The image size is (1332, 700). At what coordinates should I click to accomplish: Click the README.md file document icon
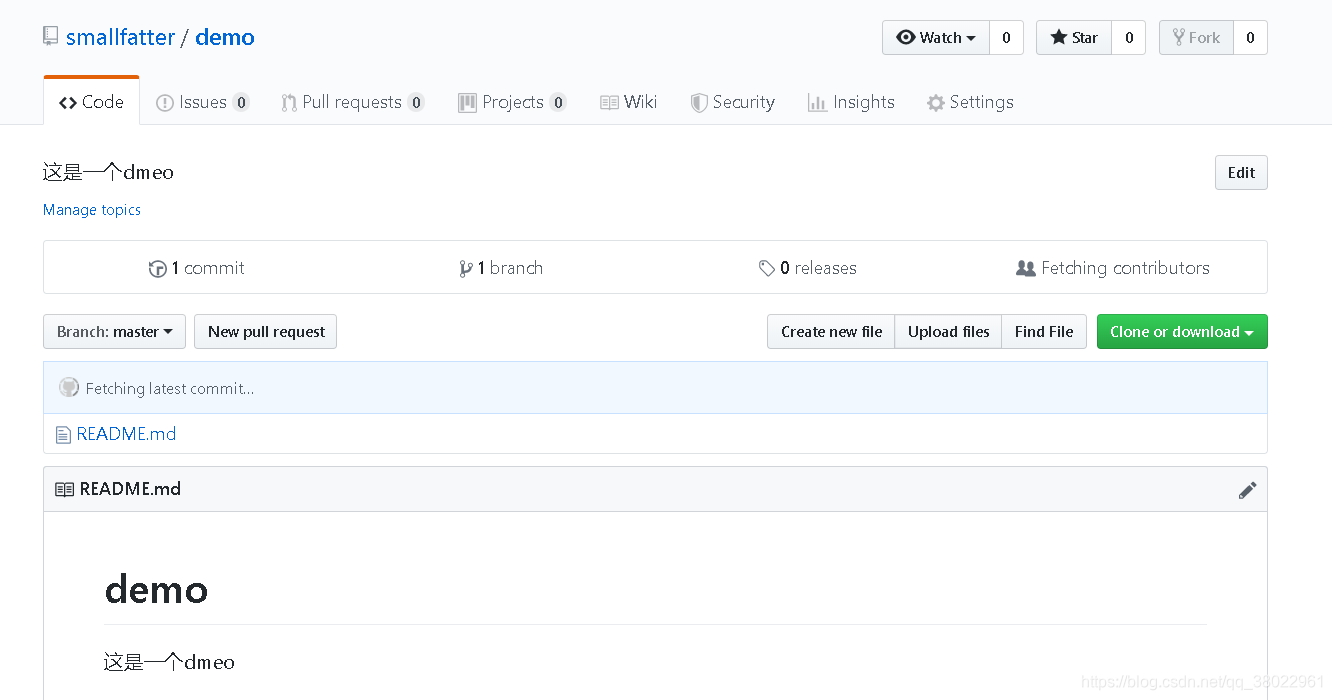64,435
